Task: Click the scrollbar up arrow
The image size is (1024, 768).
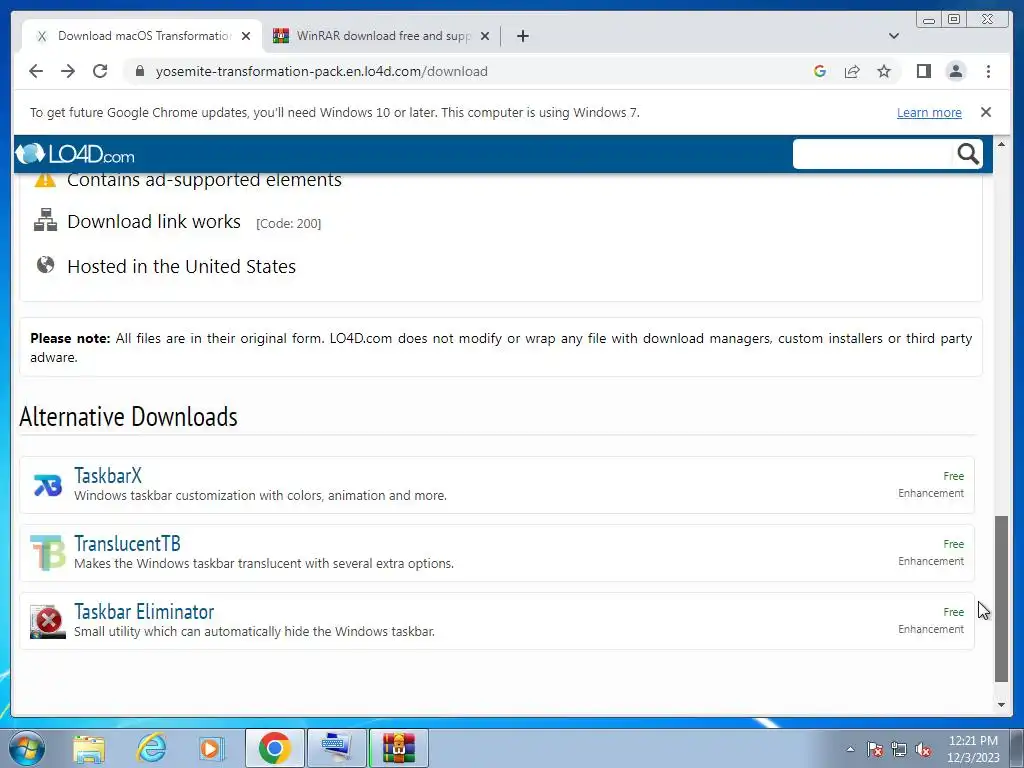Action: [1001, 144]
